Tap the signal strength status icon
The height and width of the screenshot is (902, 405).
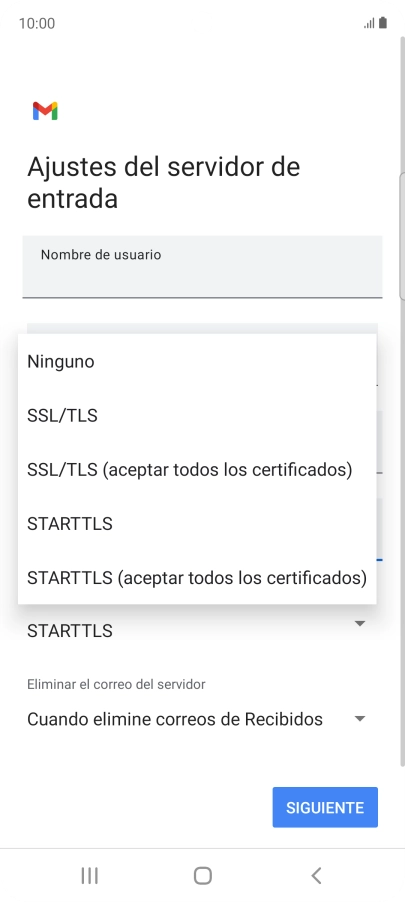(369, 24)
